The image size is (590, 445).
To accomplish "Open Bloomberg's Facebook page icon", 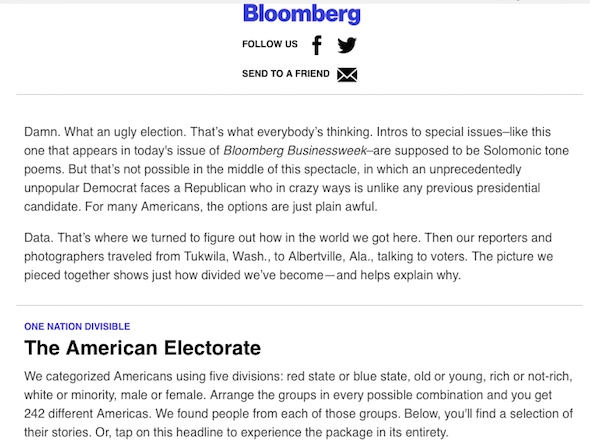I will [317, 45].
